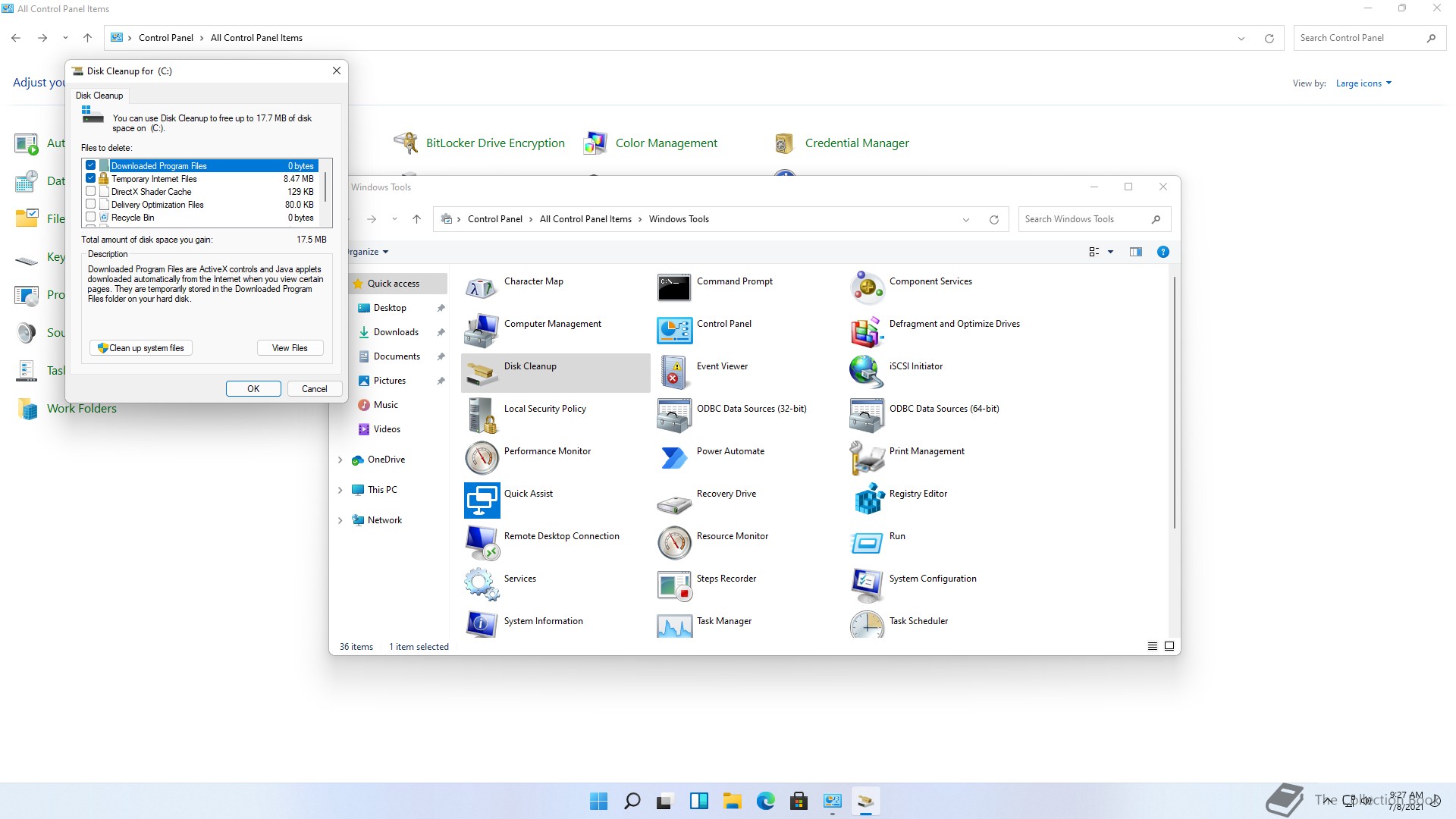Open System Information icon
The width and height of the screenshot is (1456, 819).
tap(482, 624)
